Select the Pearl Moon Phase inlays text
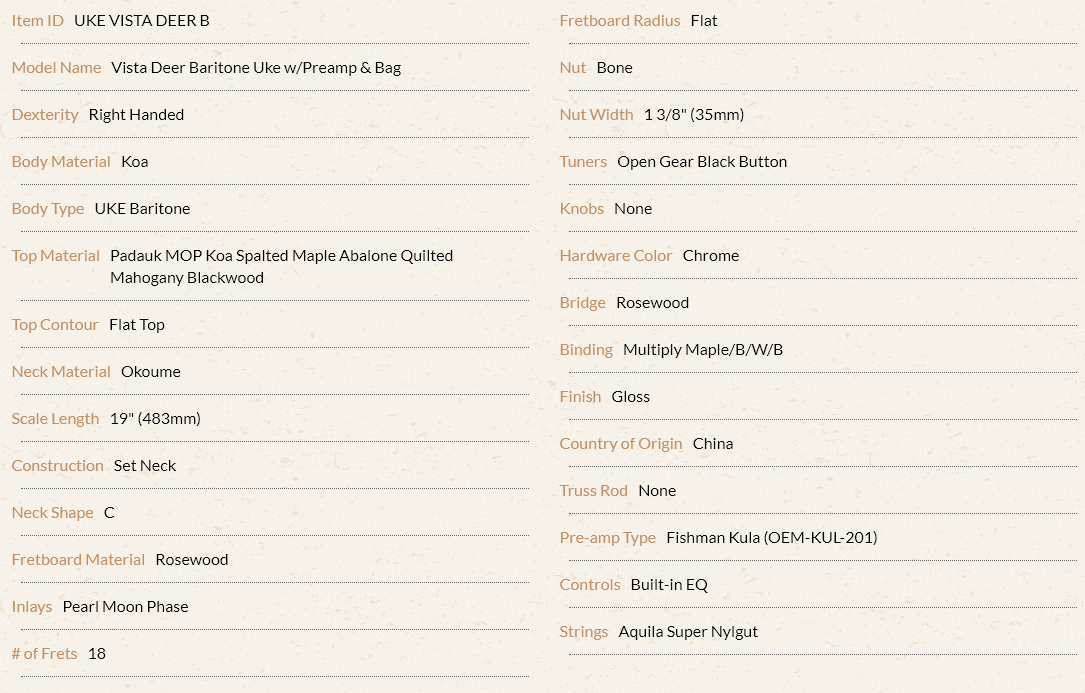1085x693 pixels. click(126, 607)
